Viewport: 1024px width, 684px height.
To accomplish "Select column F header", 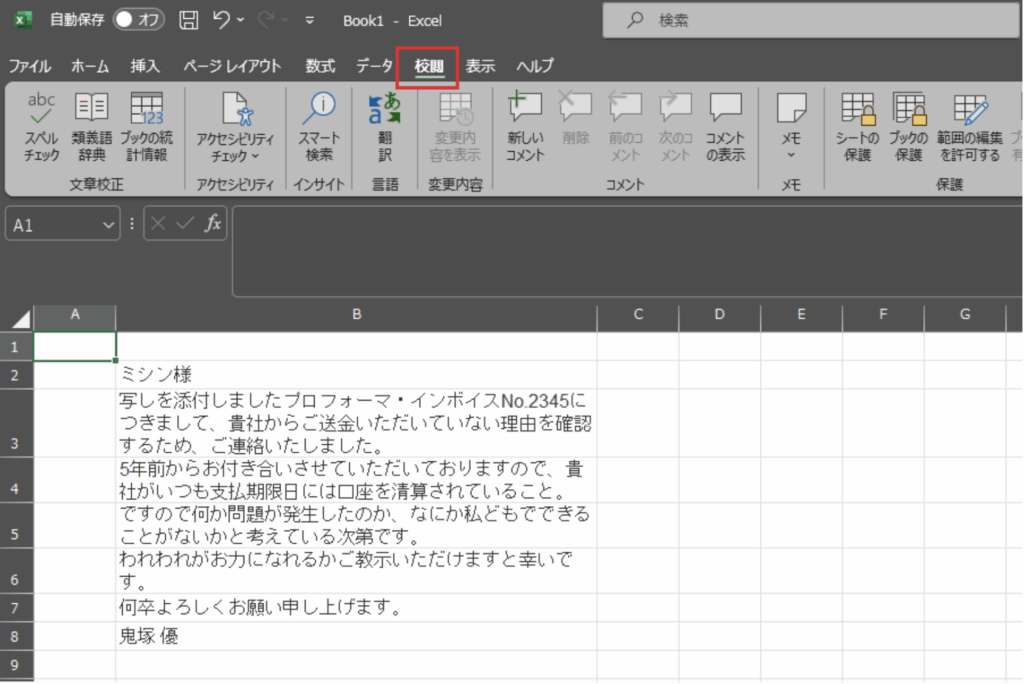I will 883,316.
